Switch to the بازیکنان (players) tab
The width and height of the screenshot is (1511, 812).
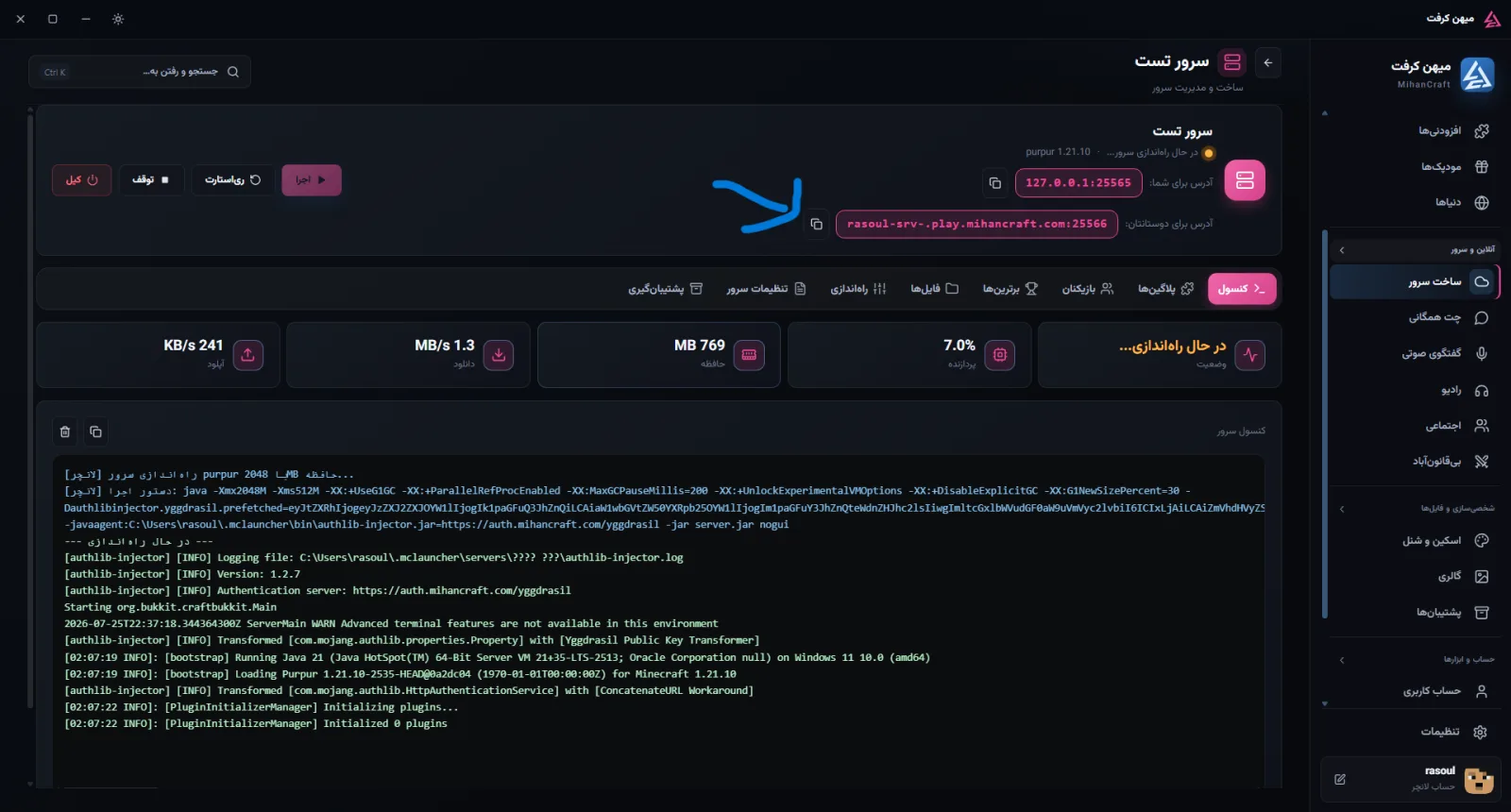point(1088,289)
